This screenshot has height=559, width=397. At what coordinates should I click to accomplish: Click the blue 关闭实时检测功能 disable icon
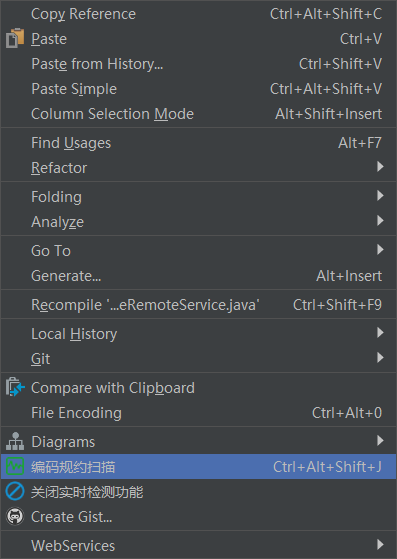pyautogui.click(x=15, y=491)
